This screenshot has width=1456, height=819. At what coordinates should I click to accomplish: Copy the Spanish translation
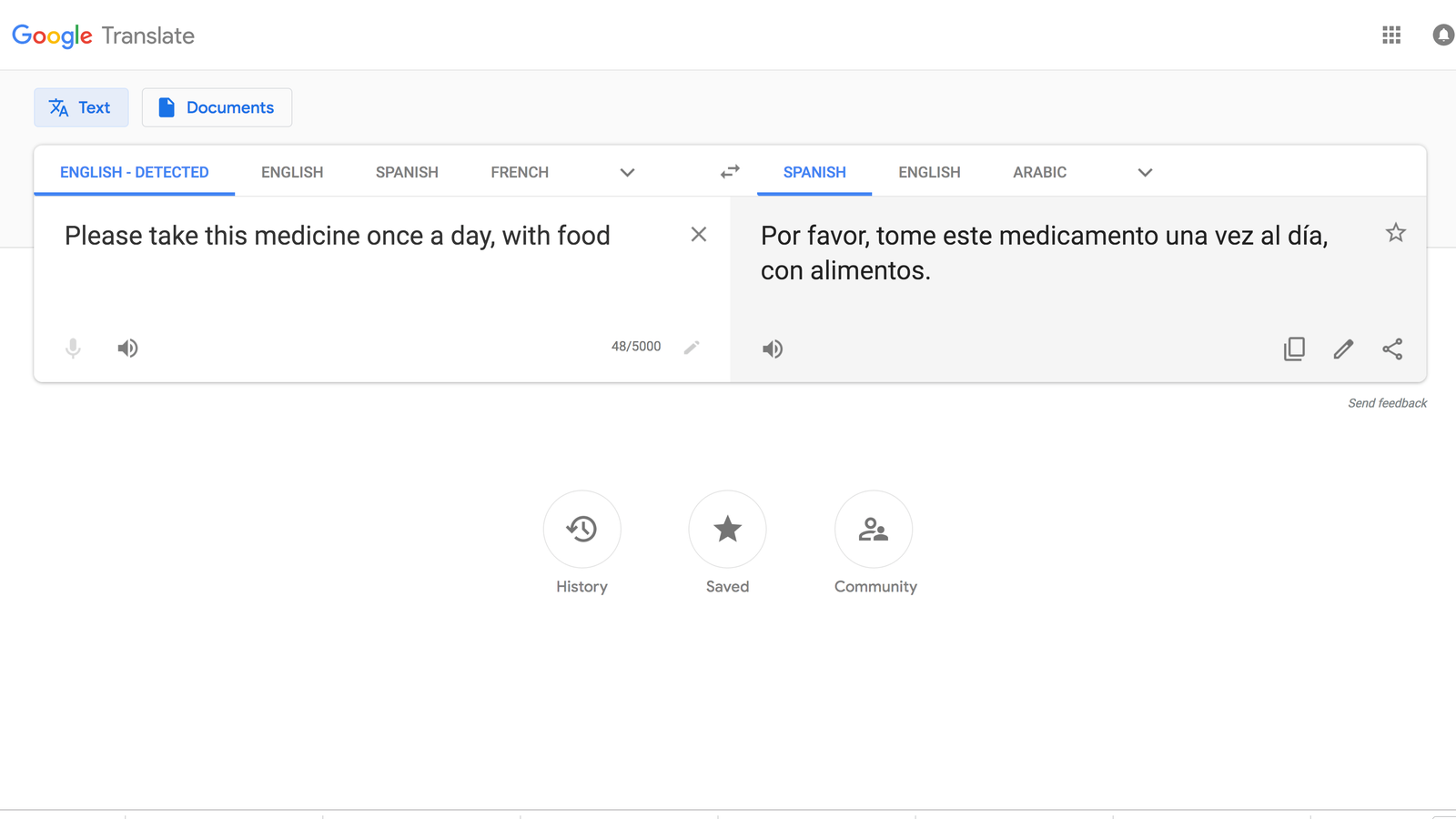[1294, 349]
